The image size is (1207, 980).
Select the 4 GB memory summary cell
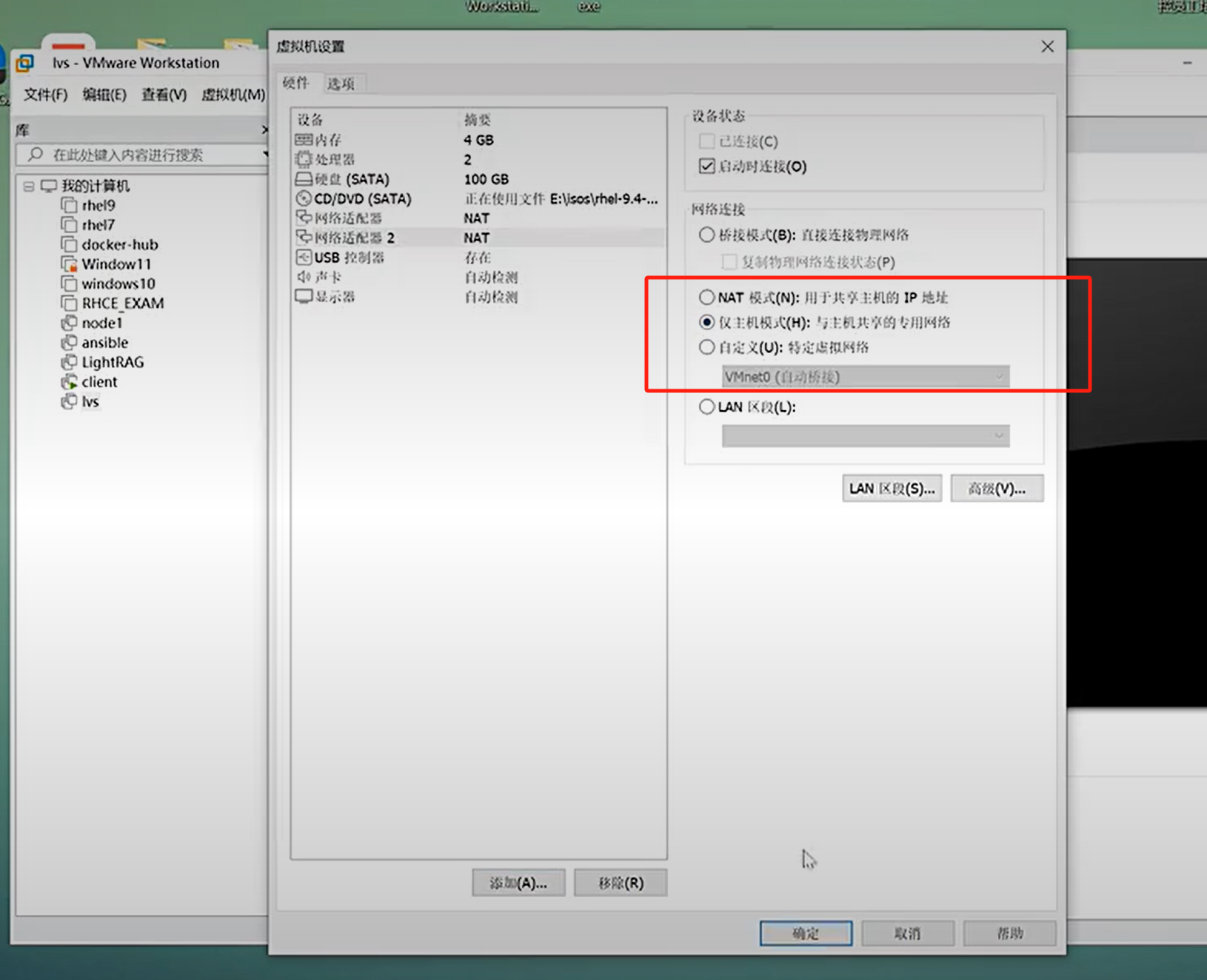478,140
